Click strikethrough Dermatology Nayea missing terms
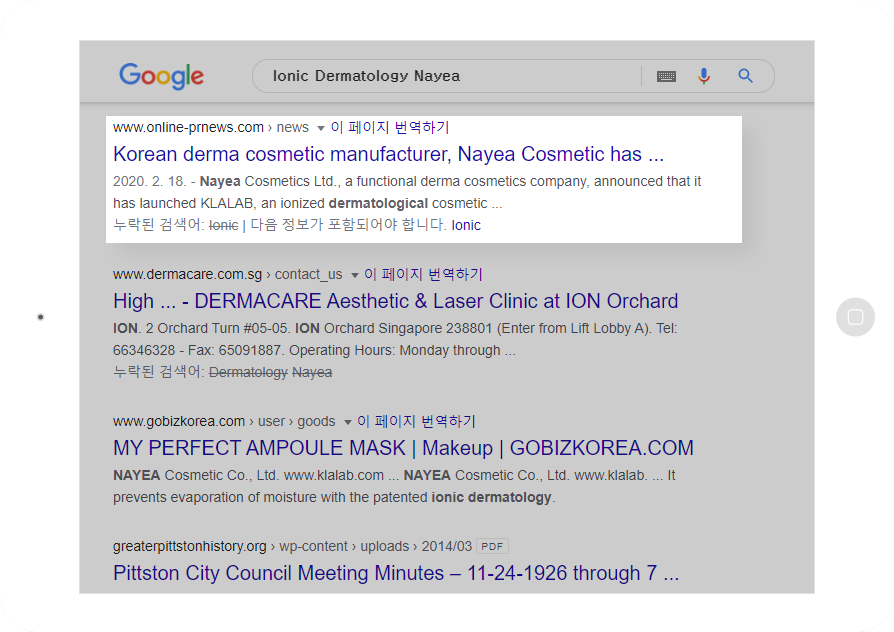The width and height of the screenshot is (894, 632). click(x=270, y=372)
